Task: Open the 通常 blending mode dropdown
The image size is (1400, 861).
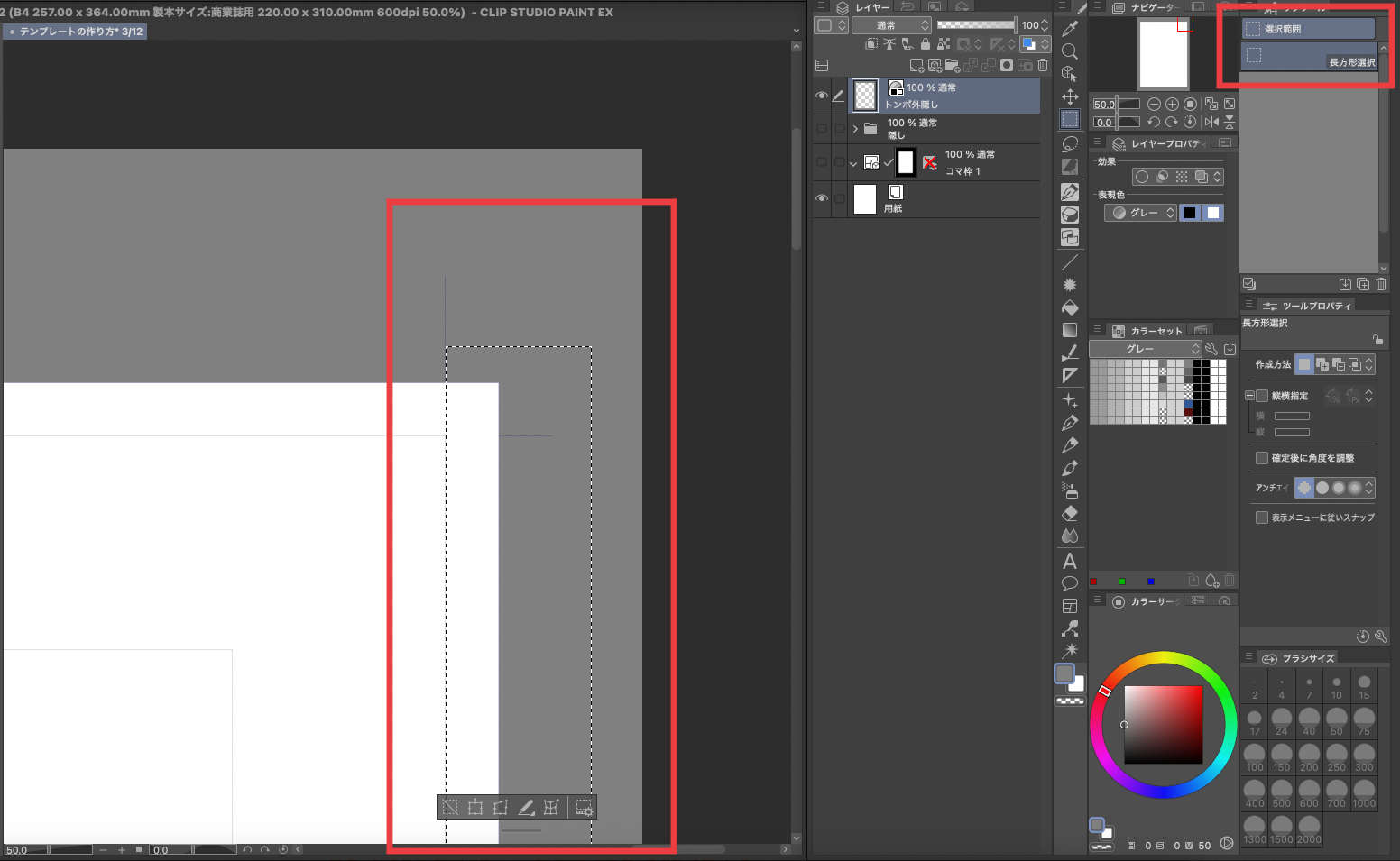Action: 890,25
